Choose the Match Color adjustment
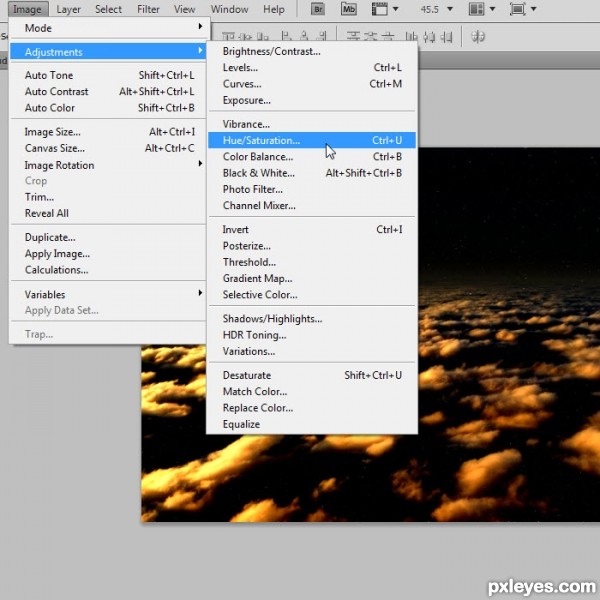The height and width of the screenshot is (600, 600). [311, 391]
